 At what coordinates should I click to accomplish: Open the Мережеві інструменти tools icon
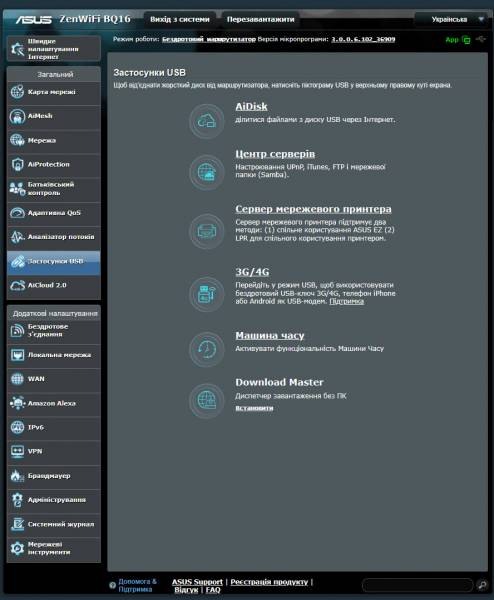(17, 549)
